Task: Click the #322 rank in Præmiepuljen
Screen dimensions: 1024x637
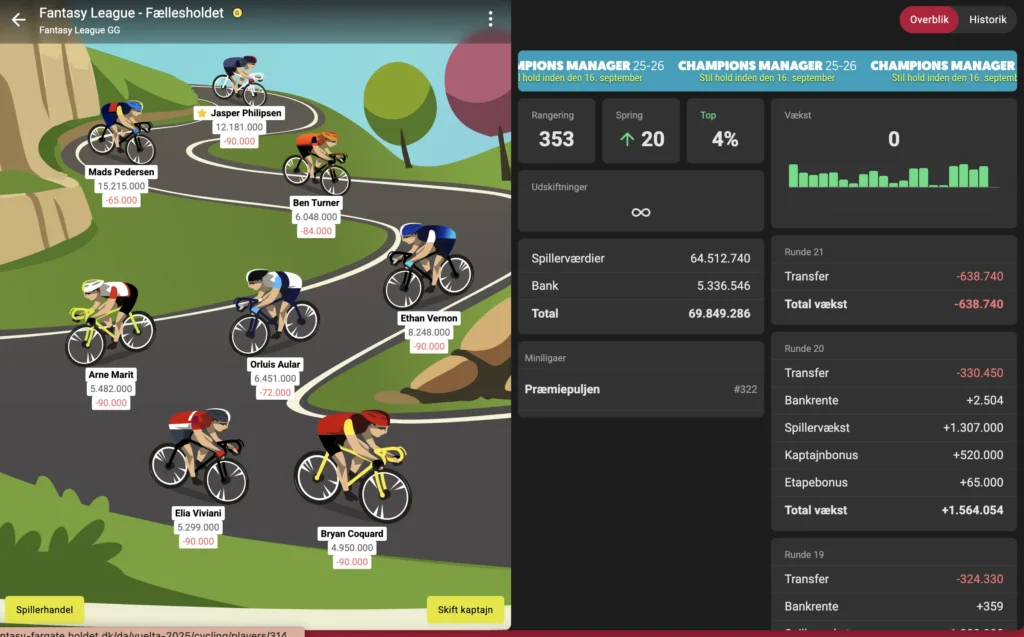Action: (x=745, y=389)
